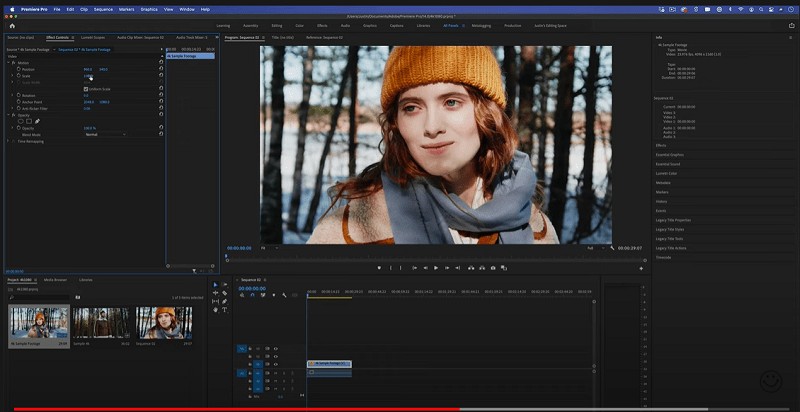This screenshot has height=412, width=800.
Task: Create 4-point polygon mask under Opacity
Action: coord(29,121)
